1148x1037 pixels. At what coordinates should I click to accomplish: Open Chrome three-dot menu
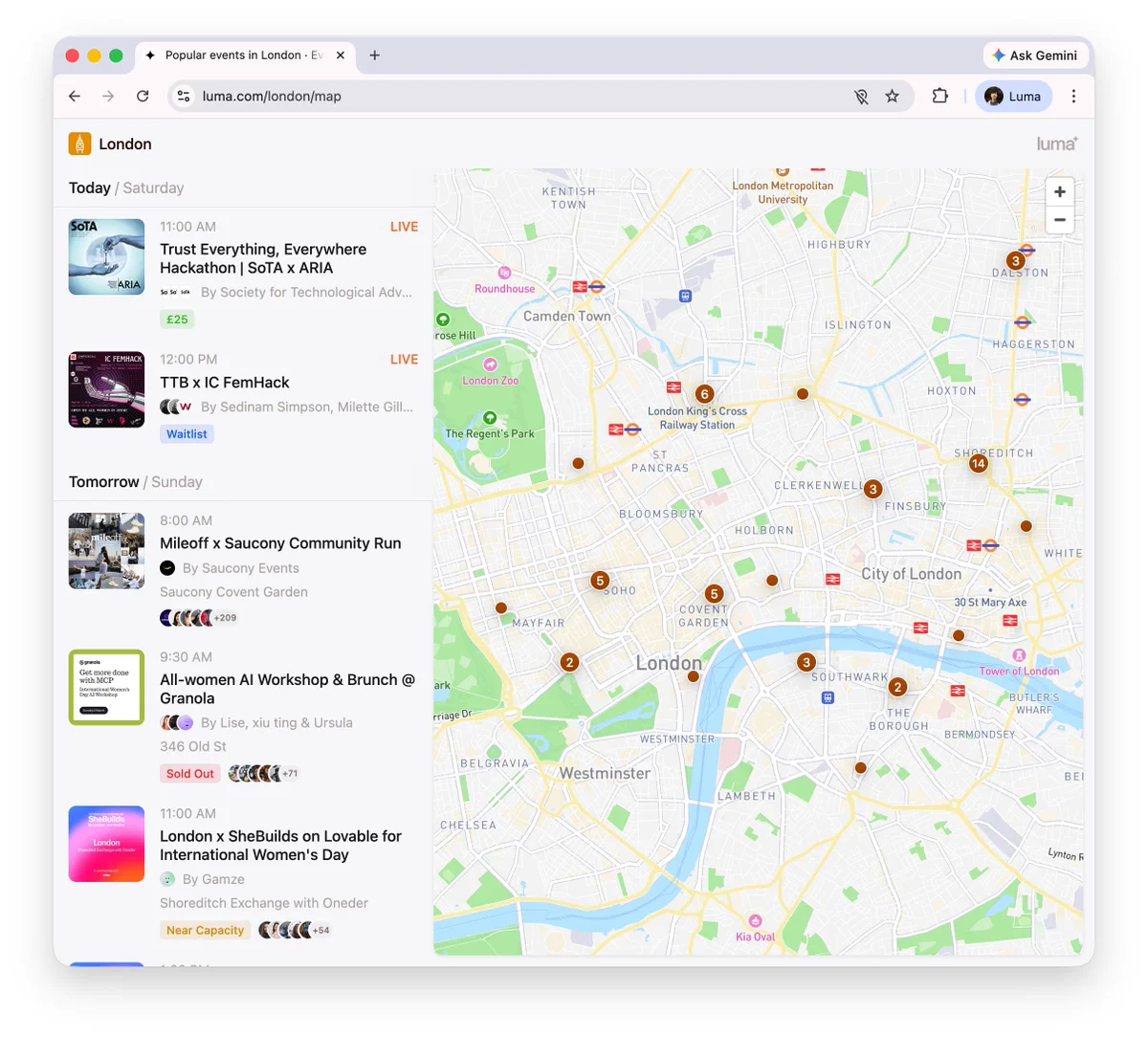click(x=1073, y=96)
